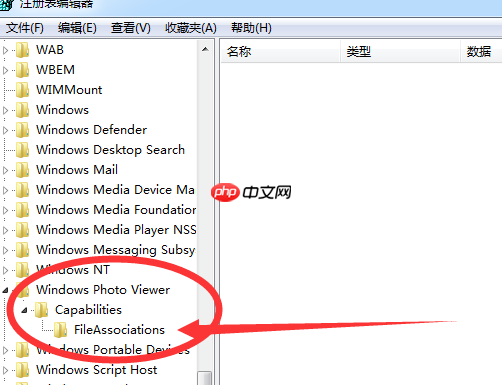Select the Windows Desktop Search key label

click(x=110, y=150)
